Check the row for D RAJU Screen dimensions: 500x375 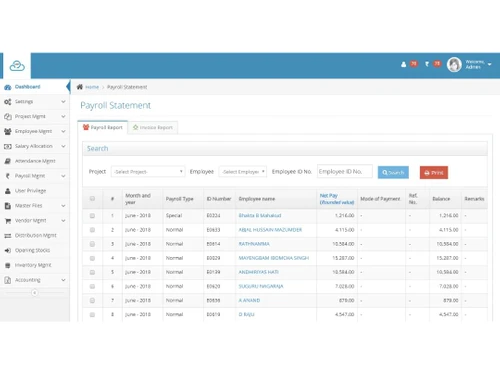point(92,315)
